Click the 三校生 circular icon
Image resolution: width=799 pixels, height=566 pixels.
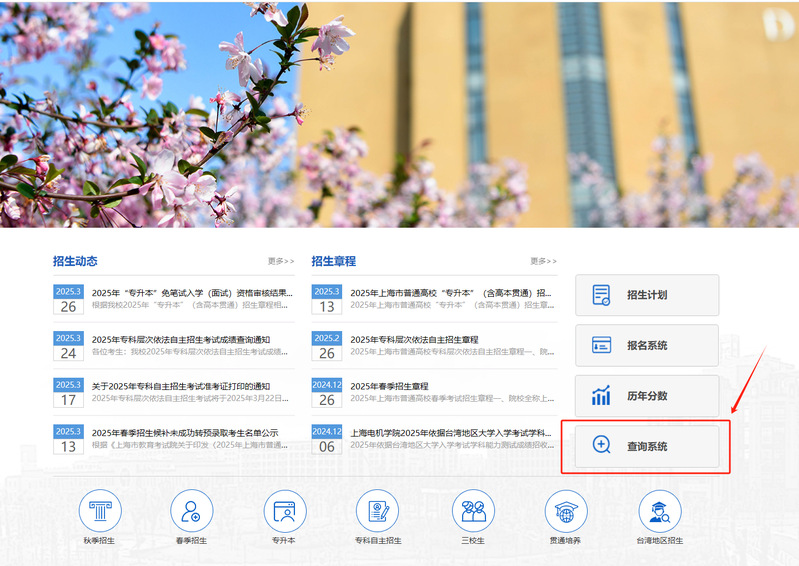click(x=473, y=511)
